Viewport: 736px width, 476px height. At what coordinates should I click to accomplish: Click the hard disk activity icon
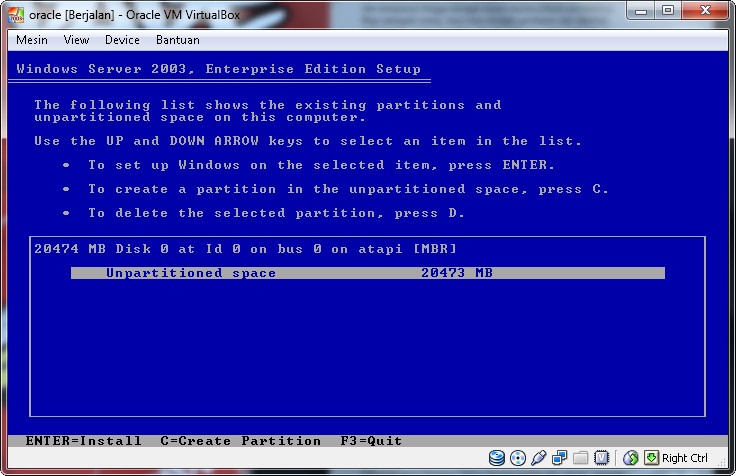(x=496, y=458)
